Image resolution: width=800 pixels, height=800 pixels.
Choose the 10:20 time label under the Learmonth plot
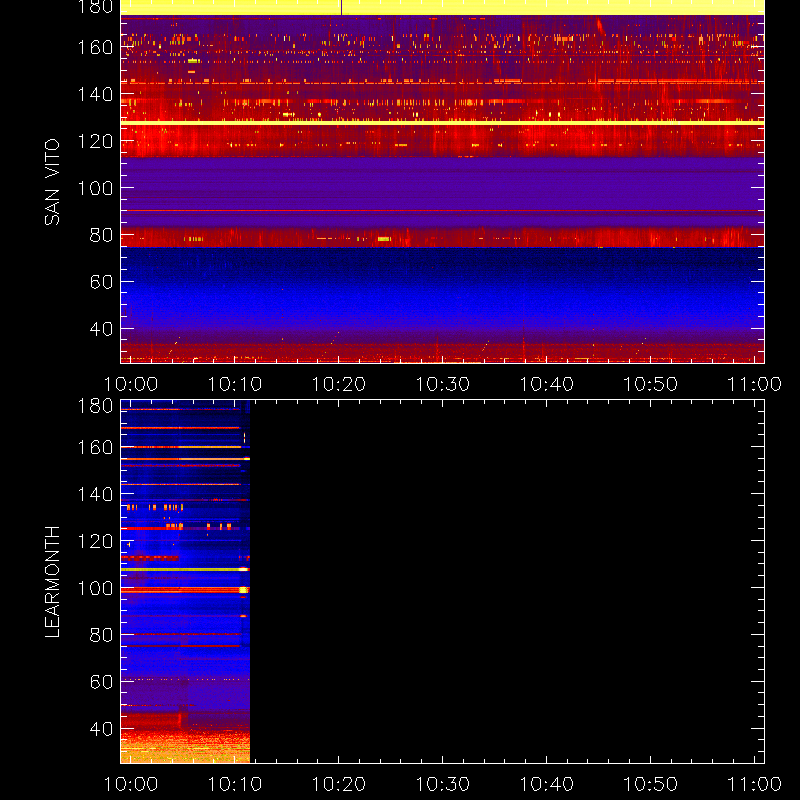pos(339,784)
